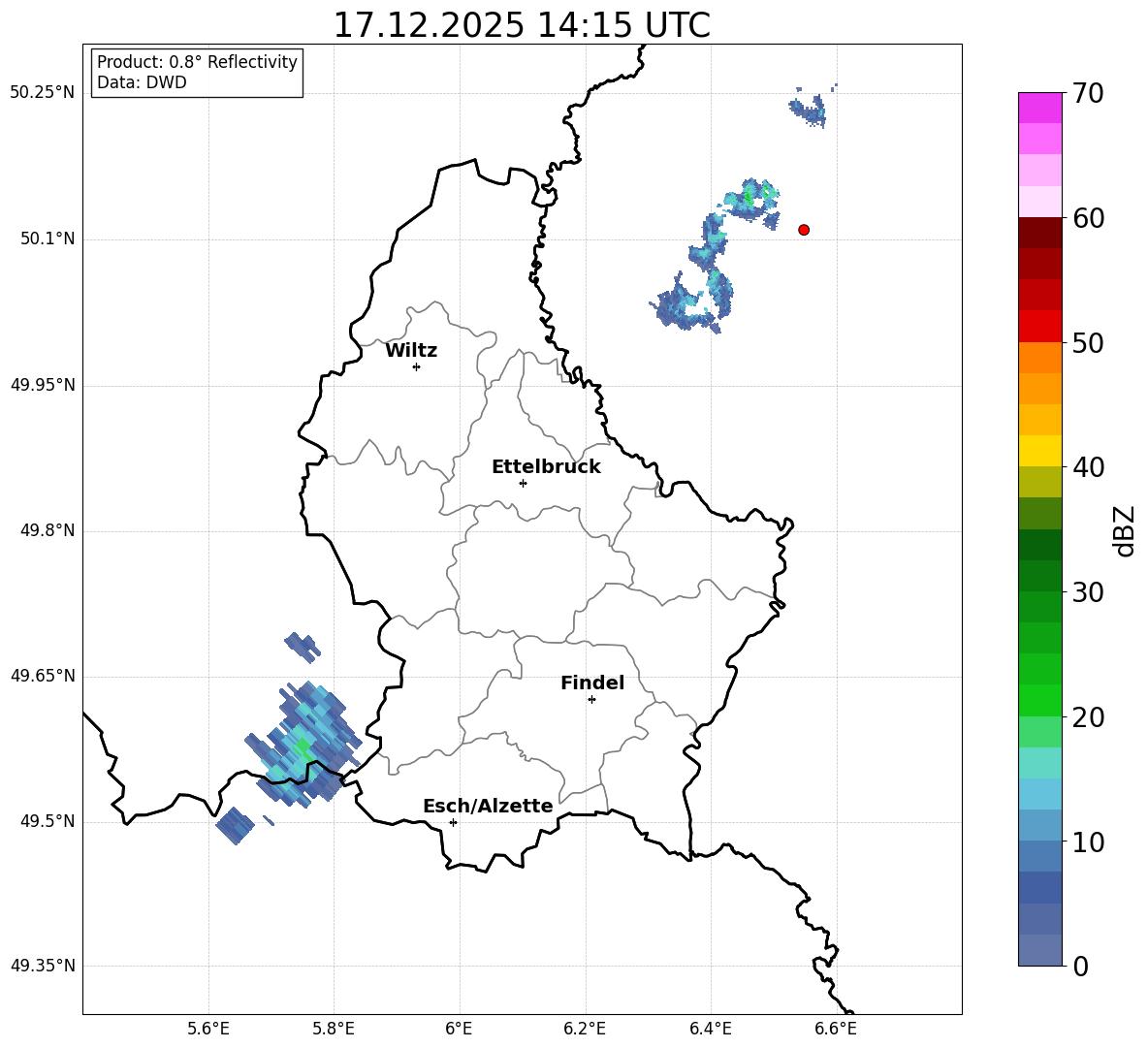Click the colorbar tick label 70

coord(1087,93)
